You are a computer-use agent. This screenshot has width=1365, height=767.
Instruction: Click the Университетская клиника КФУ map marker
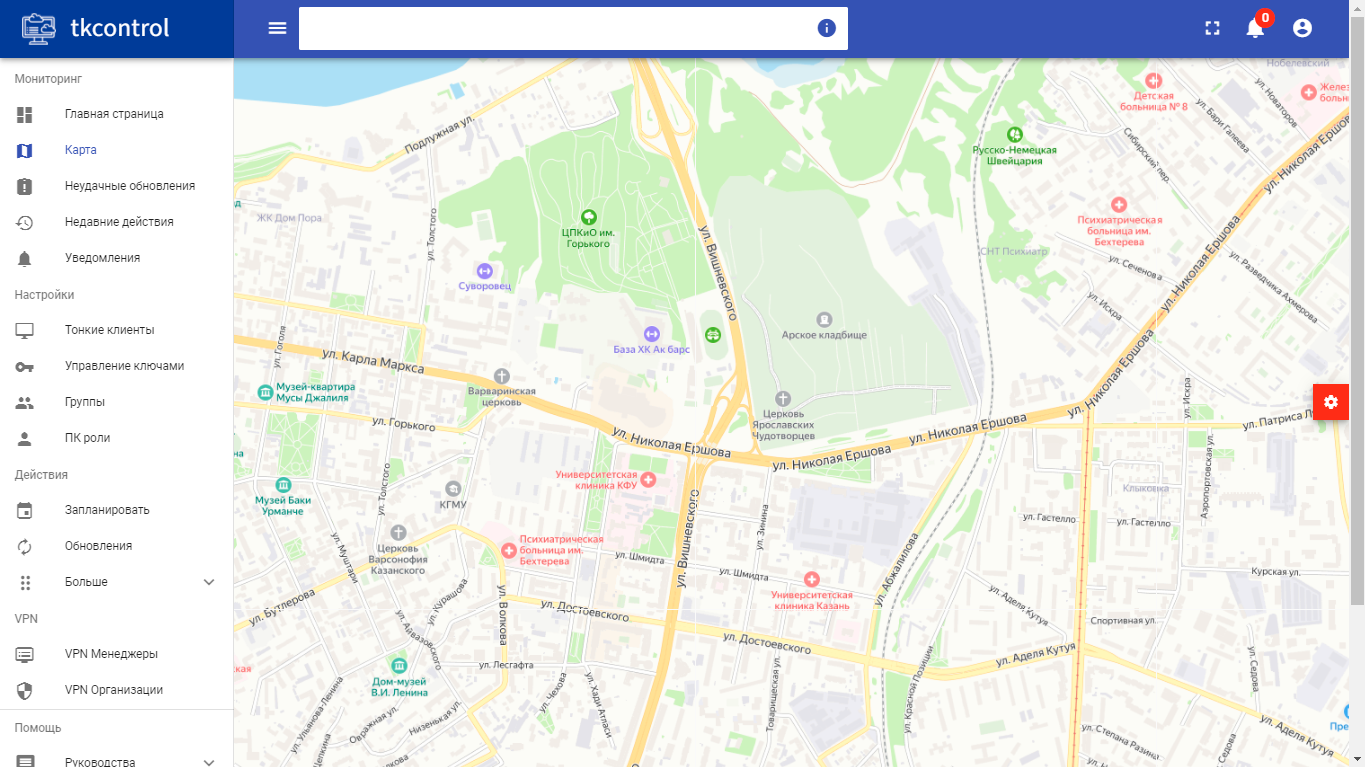(648, 480)
